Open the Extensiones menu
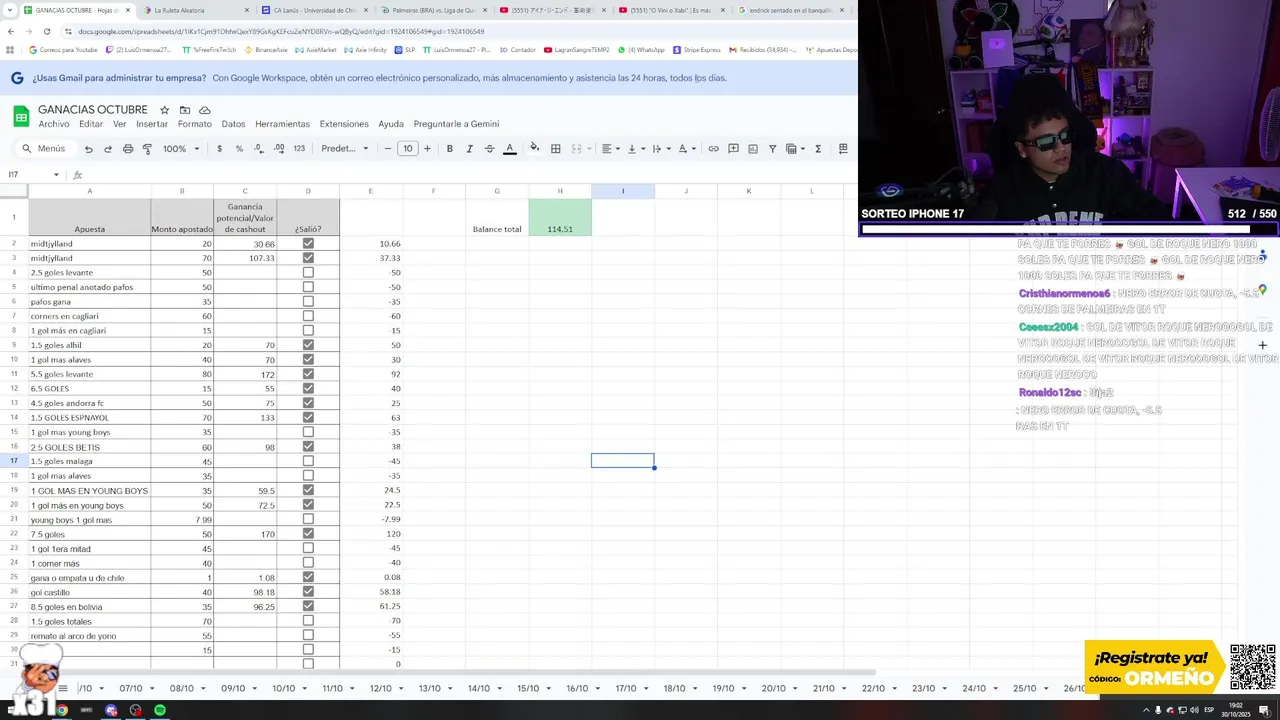Image resolution: width=1280 pixels, height=720 pixels. pos(344,124)
